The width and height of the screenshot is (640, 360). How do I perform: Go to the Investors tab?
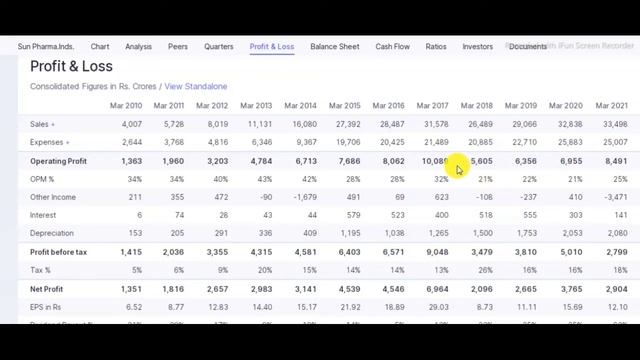pyautogui.click(x=478, y=47)
